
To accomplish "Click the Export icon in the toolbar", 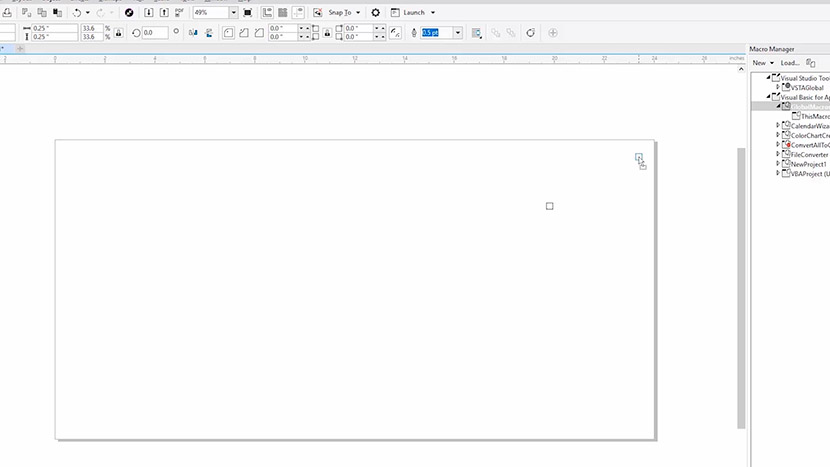I will 164,13.
